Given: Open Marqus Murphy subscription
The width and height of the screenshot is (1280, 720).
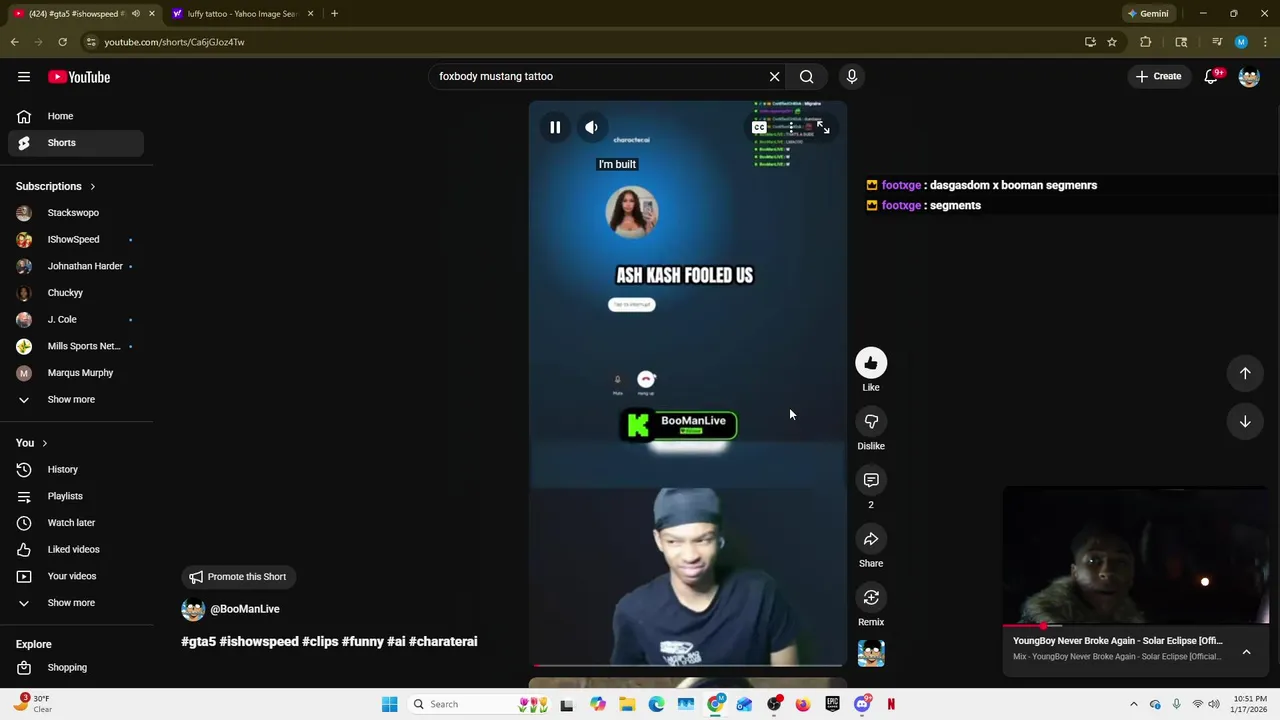Looking at the screenshot, I should 76,373.
